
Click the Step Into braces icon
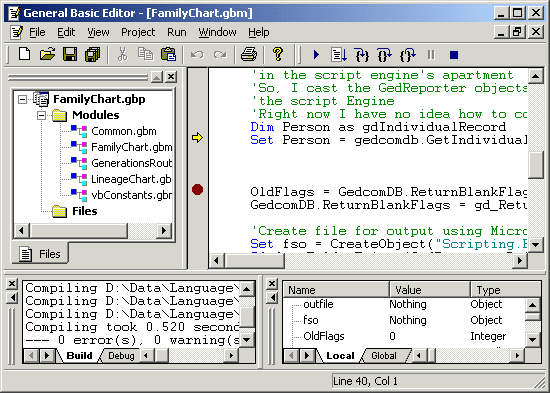click(x=362, y=55)
